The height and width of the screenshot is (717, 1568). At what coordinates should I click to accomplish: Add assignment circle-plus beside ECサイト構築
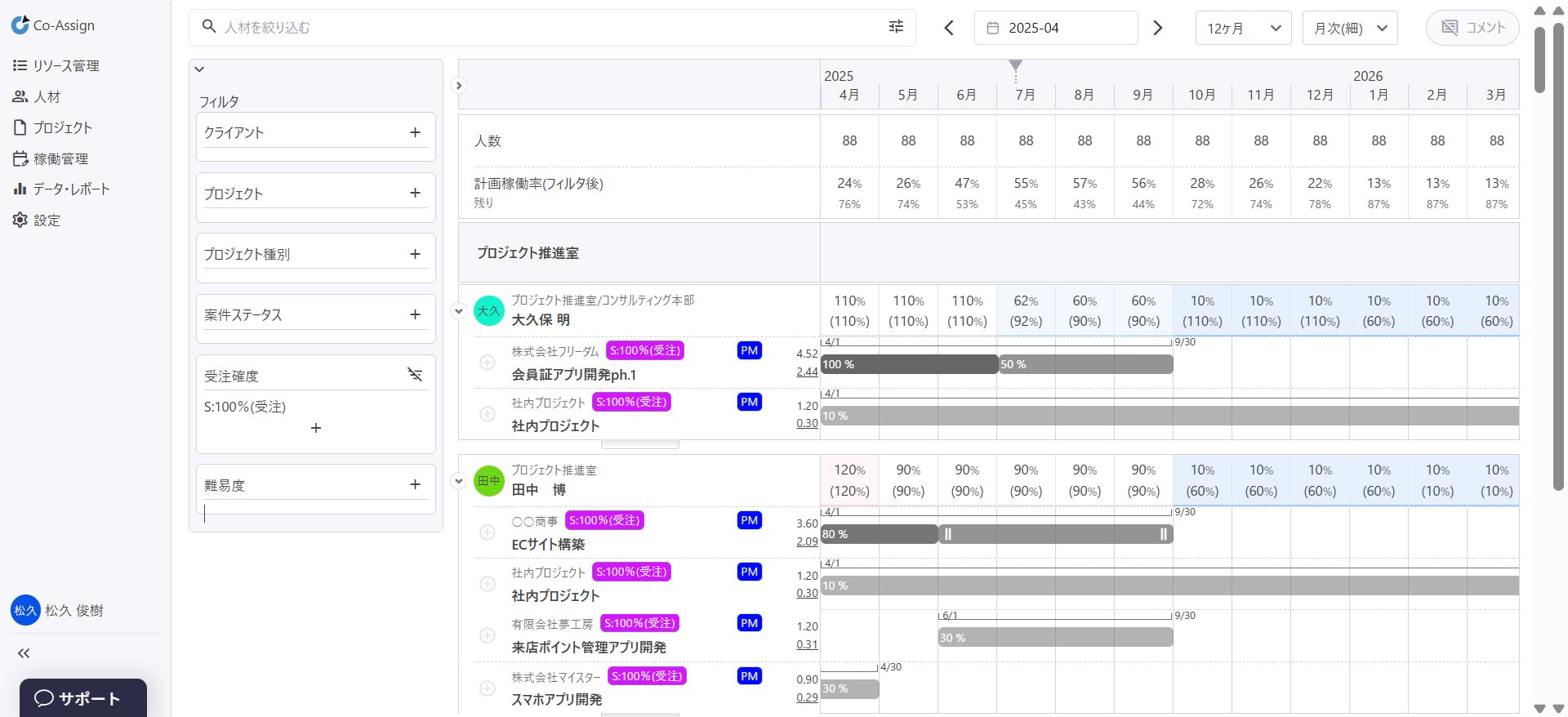(488, 532)
